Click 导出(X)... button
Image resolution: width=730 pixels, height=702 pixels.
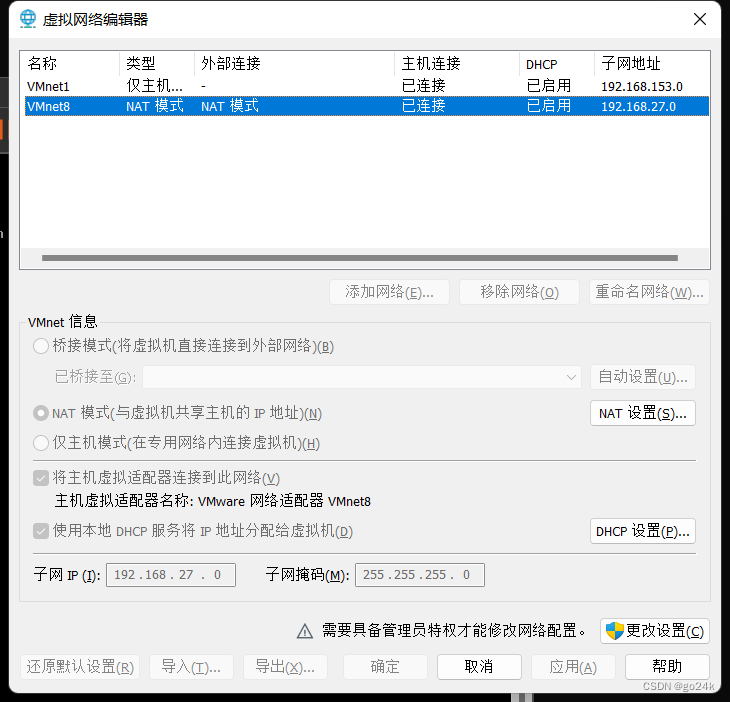pyautogui.click(x=285, y=667)
